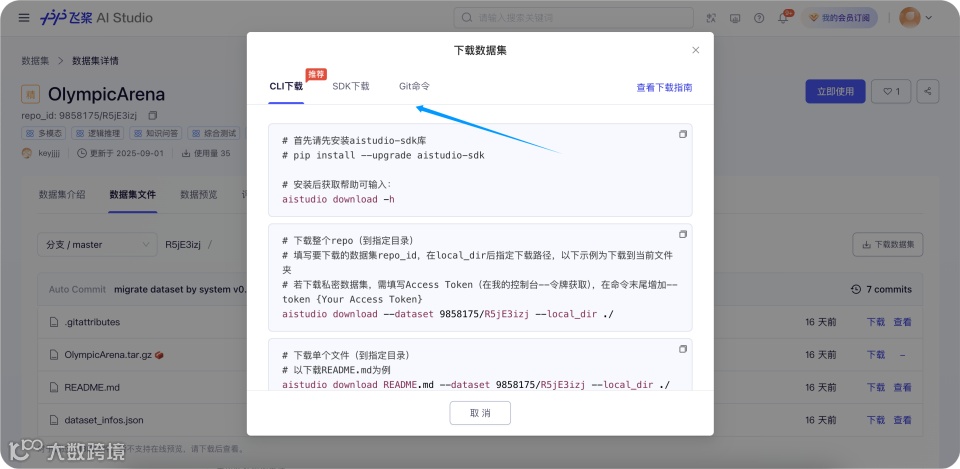
Task: Click the OlympicArena dataset title
Action: (107, 94)
